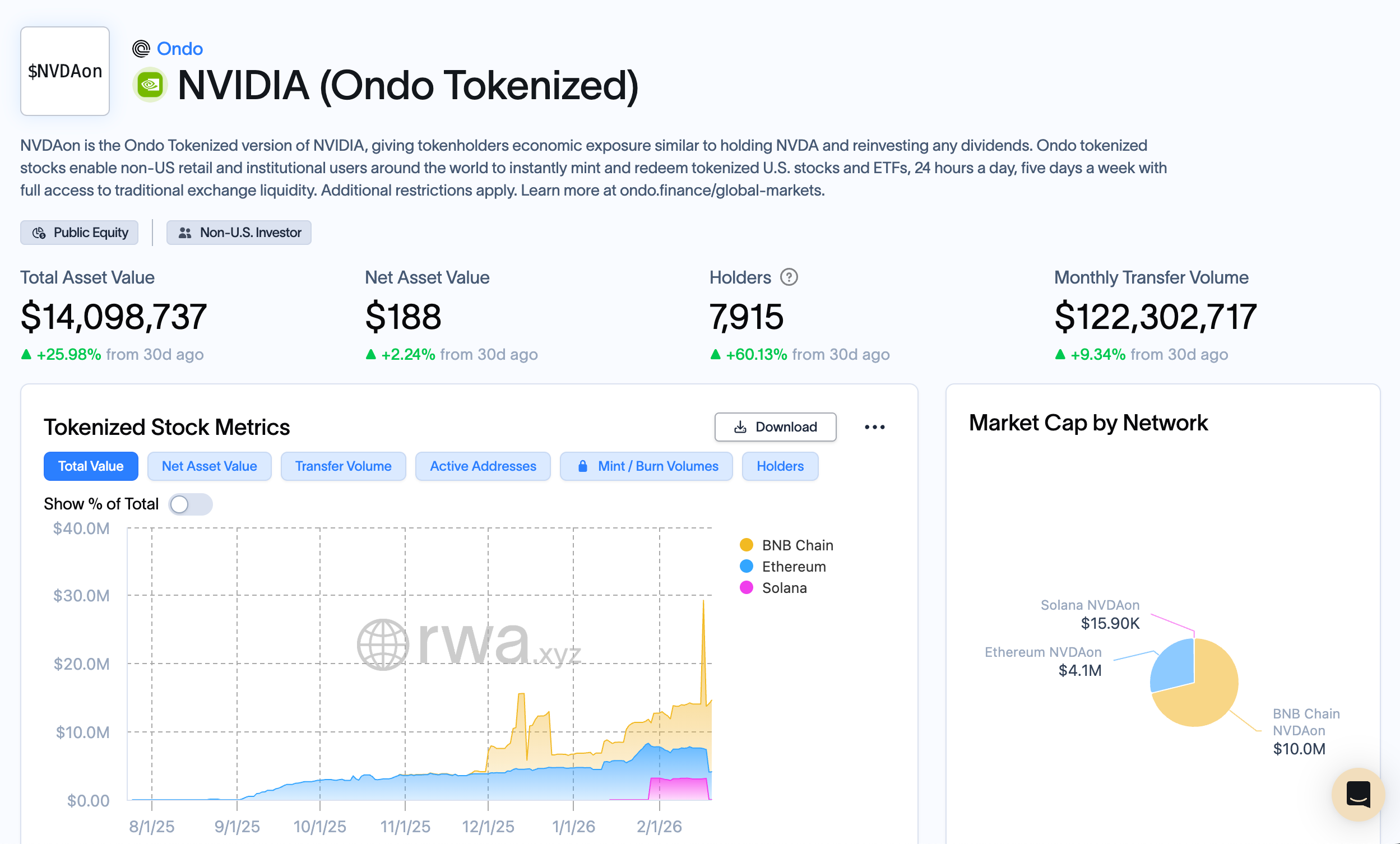Toggle BNB Chain series in chart legend
Viewport: 1400px width, 844px height.
point(797,545)
